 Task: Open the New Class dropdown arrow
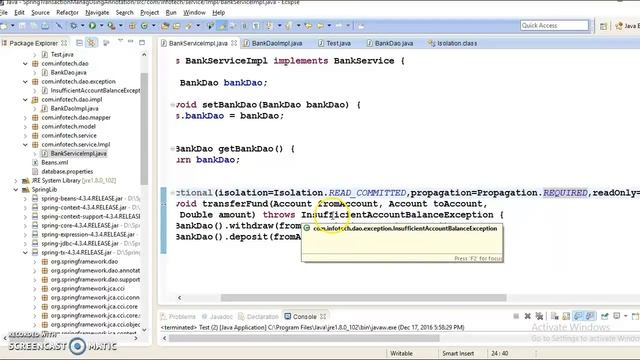(153, 26)
